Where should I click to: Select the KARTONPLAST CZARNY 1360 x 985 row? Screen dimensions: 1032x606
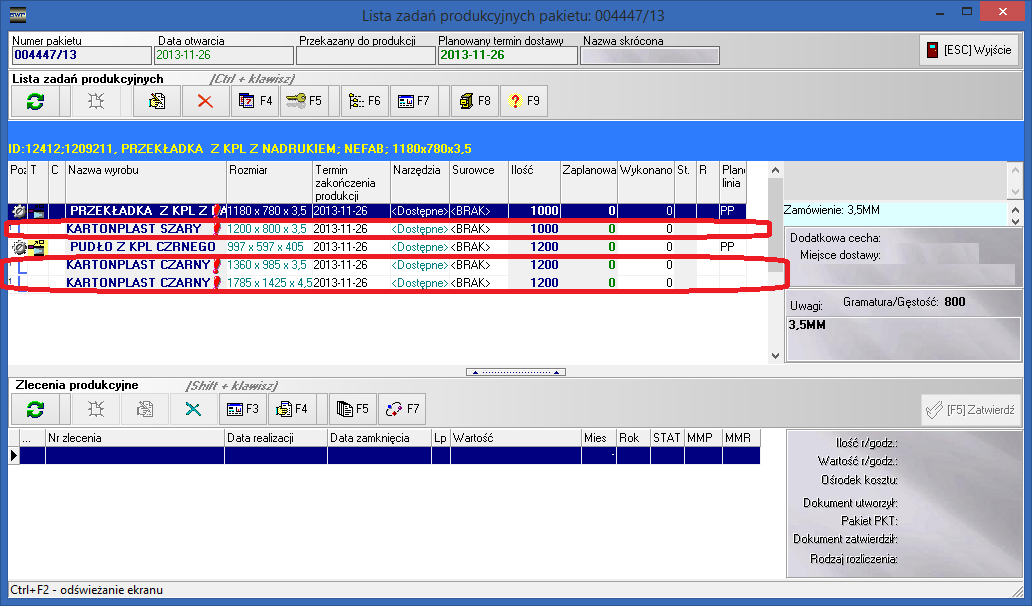pos(138,265)
